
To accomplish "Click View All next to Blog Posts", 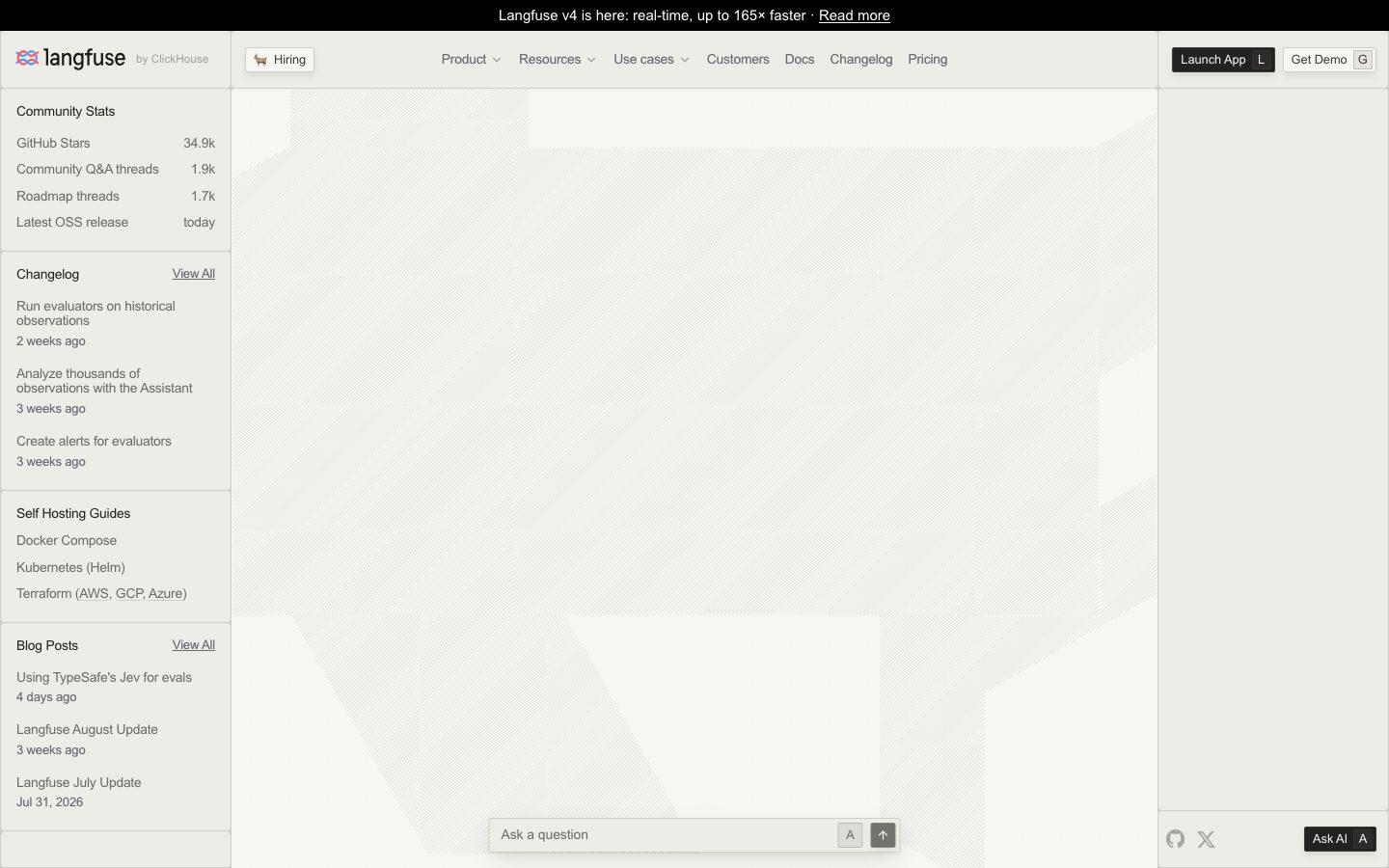I will point(194,645).
